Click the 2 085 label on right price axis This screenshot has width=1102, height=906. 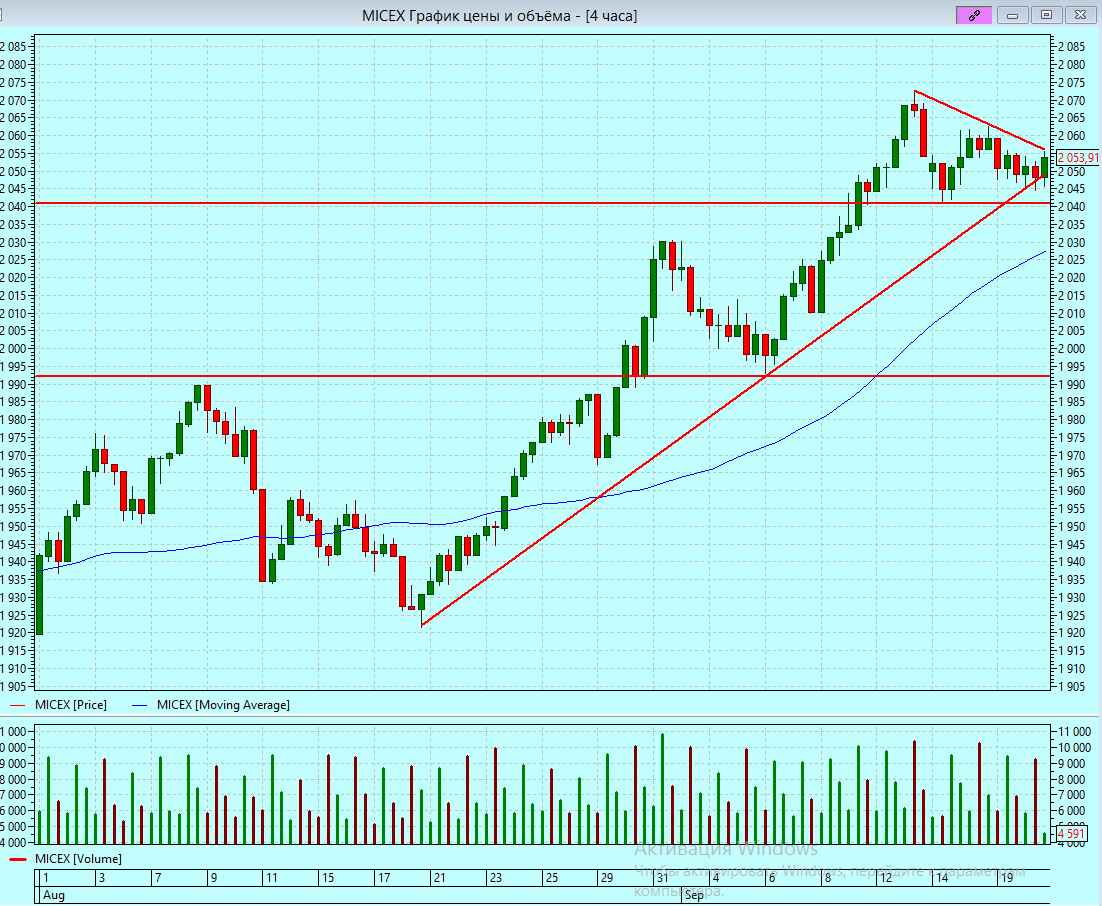point(1071,47)
